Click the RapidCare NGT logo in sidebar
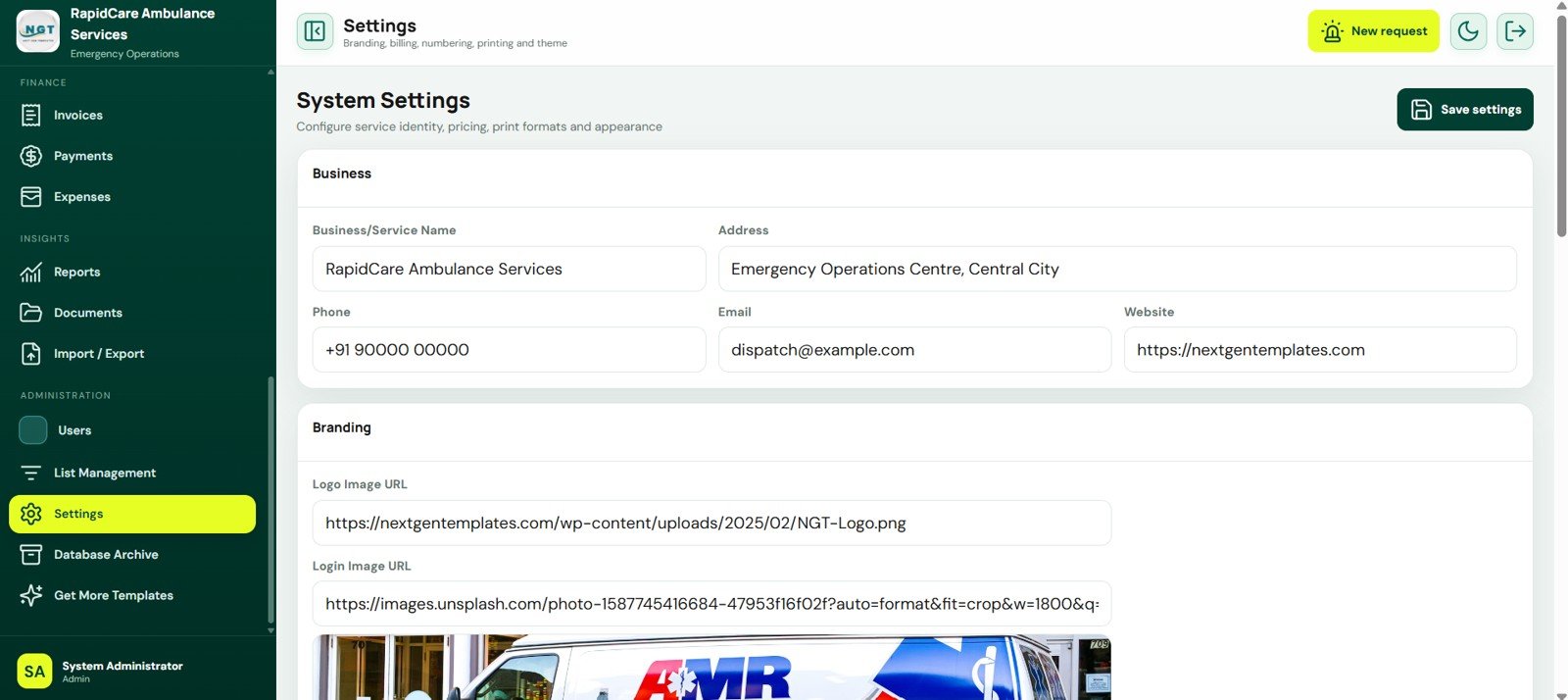Screen dimensions: 1568x700 37,31
